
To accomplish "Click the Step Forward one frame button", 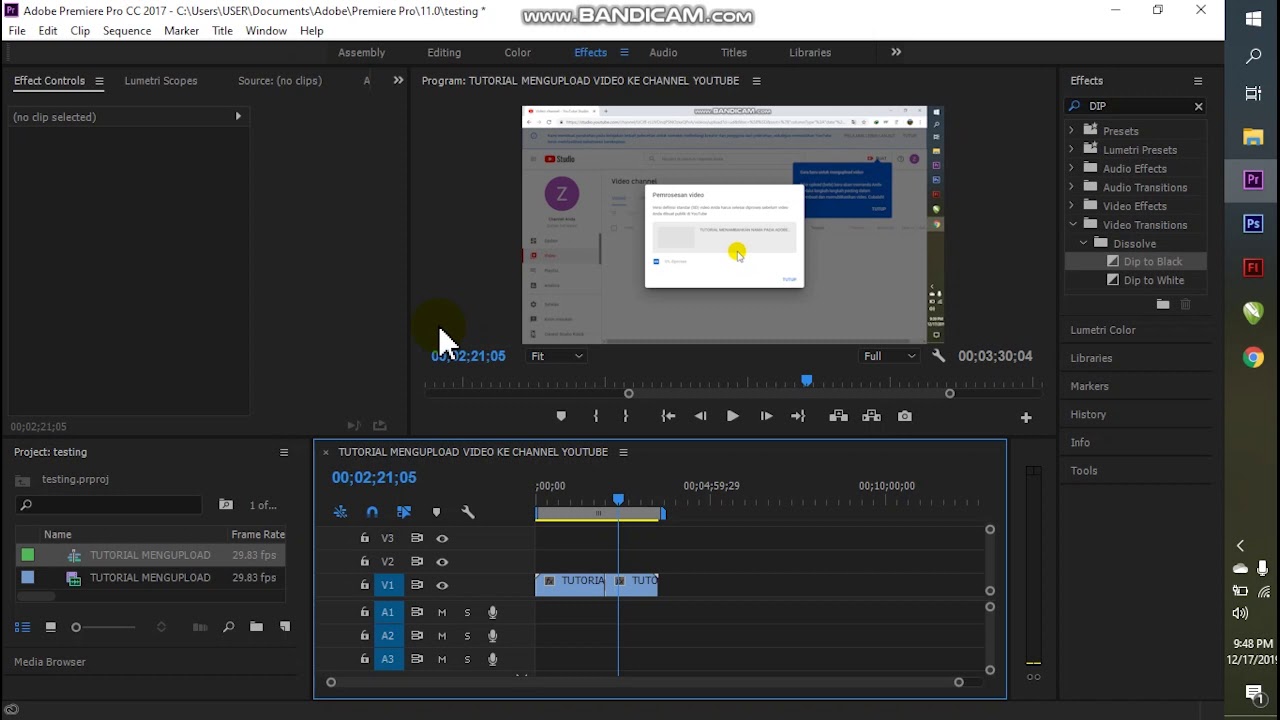I will pyautogui.click(x=766, y=416).
